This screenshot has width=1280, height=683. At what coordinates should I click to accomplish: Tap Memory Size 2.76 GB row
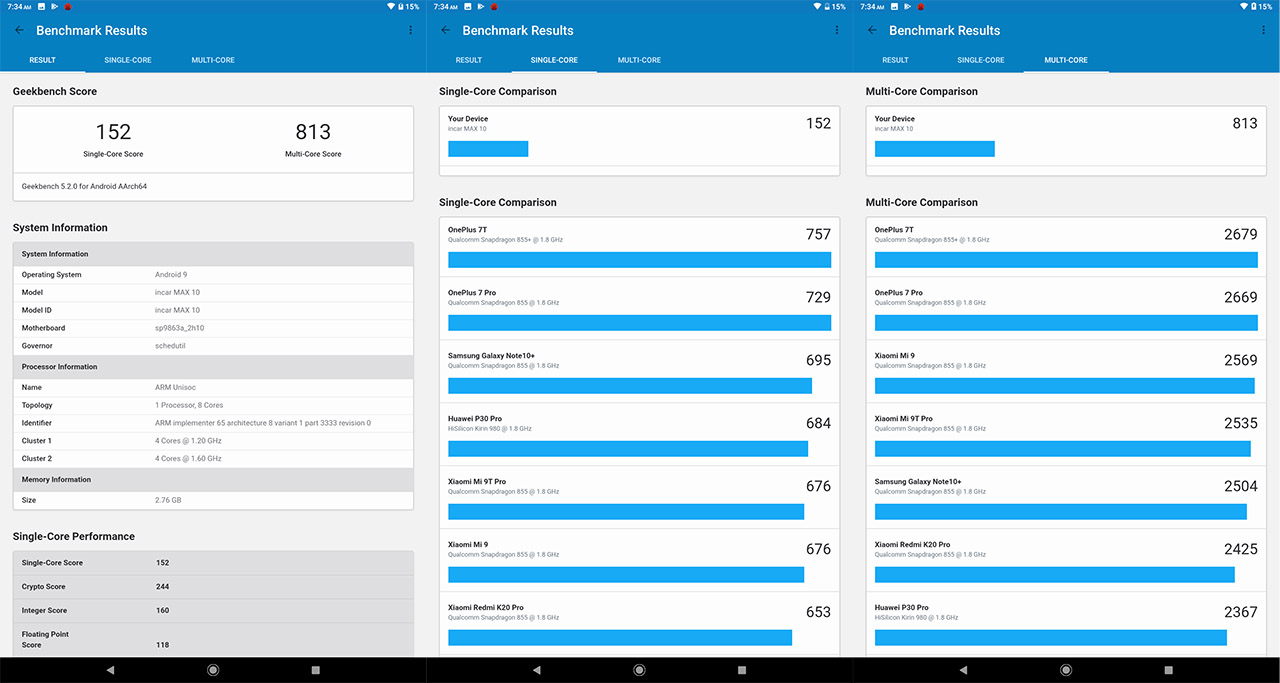tap(213, 500)
